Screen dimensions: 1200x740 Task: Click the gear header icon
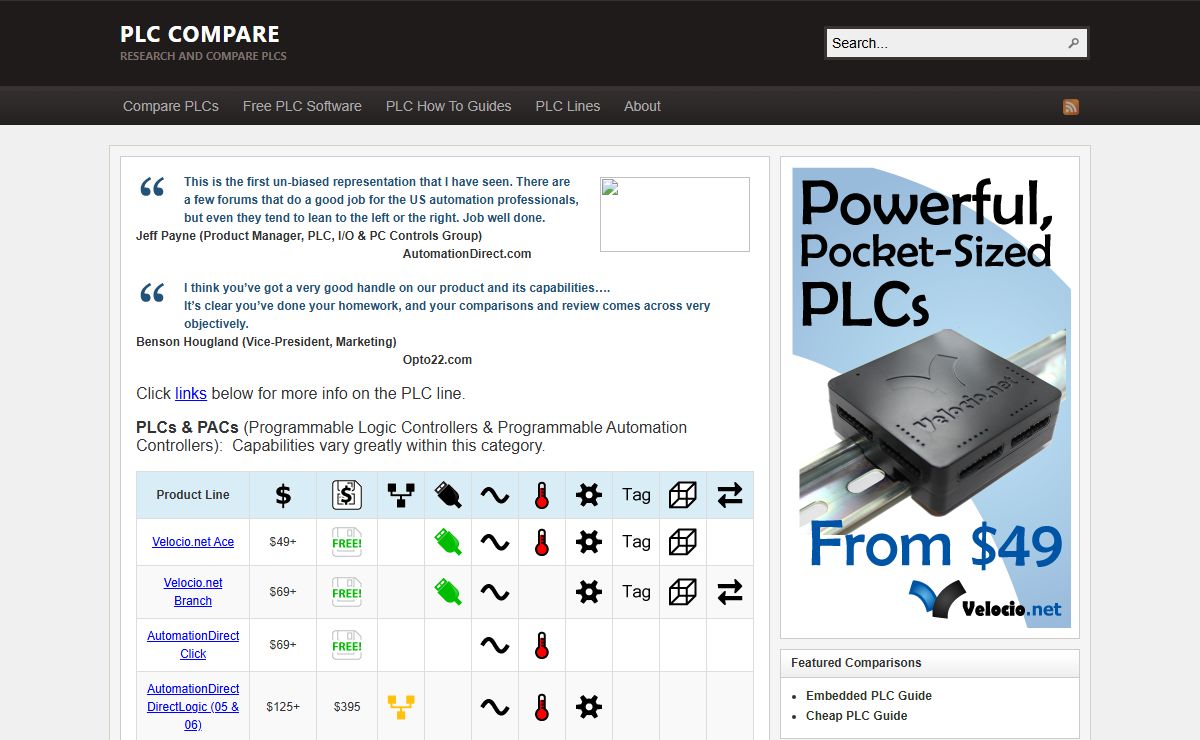coord(589,495)
